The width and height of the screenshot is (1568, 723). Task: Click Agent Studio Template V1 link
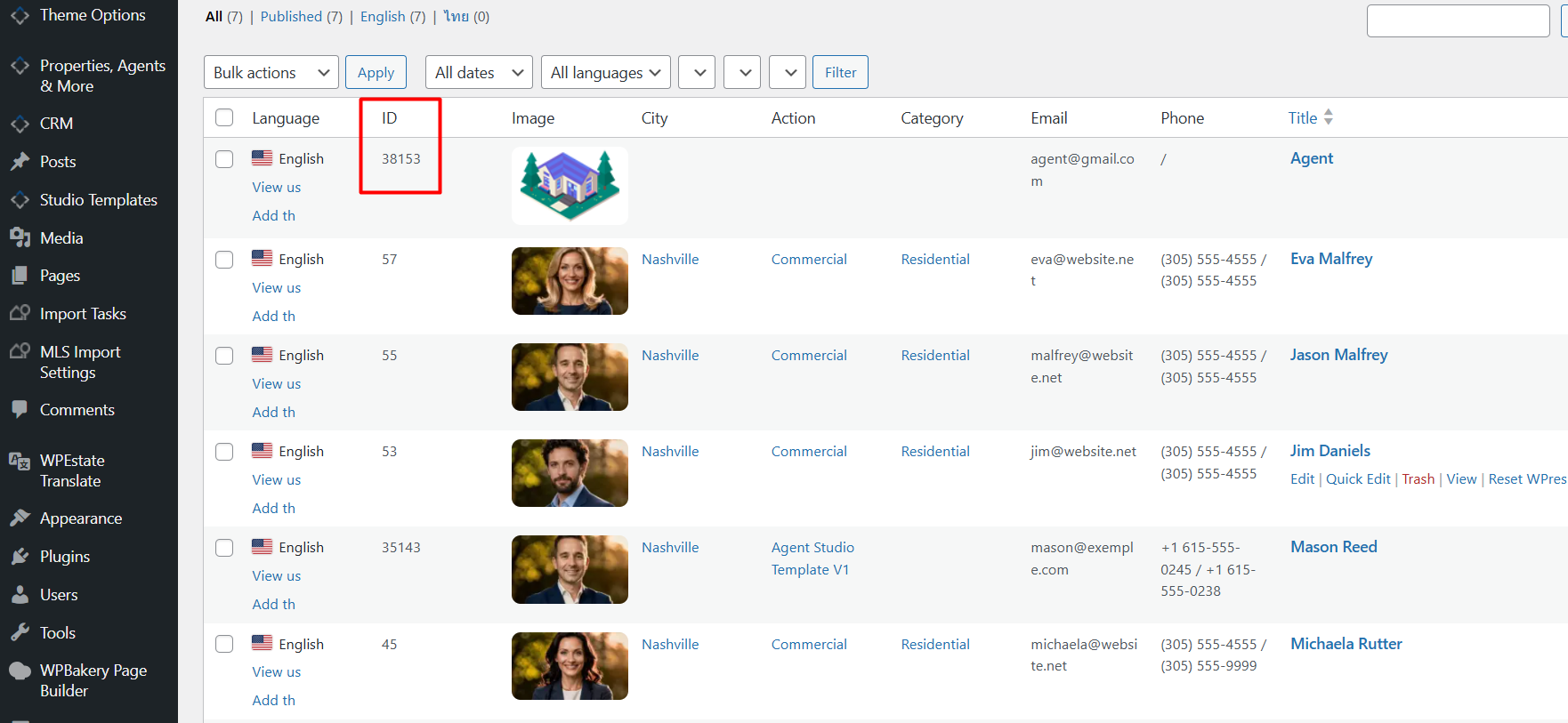tap(812, 558)
